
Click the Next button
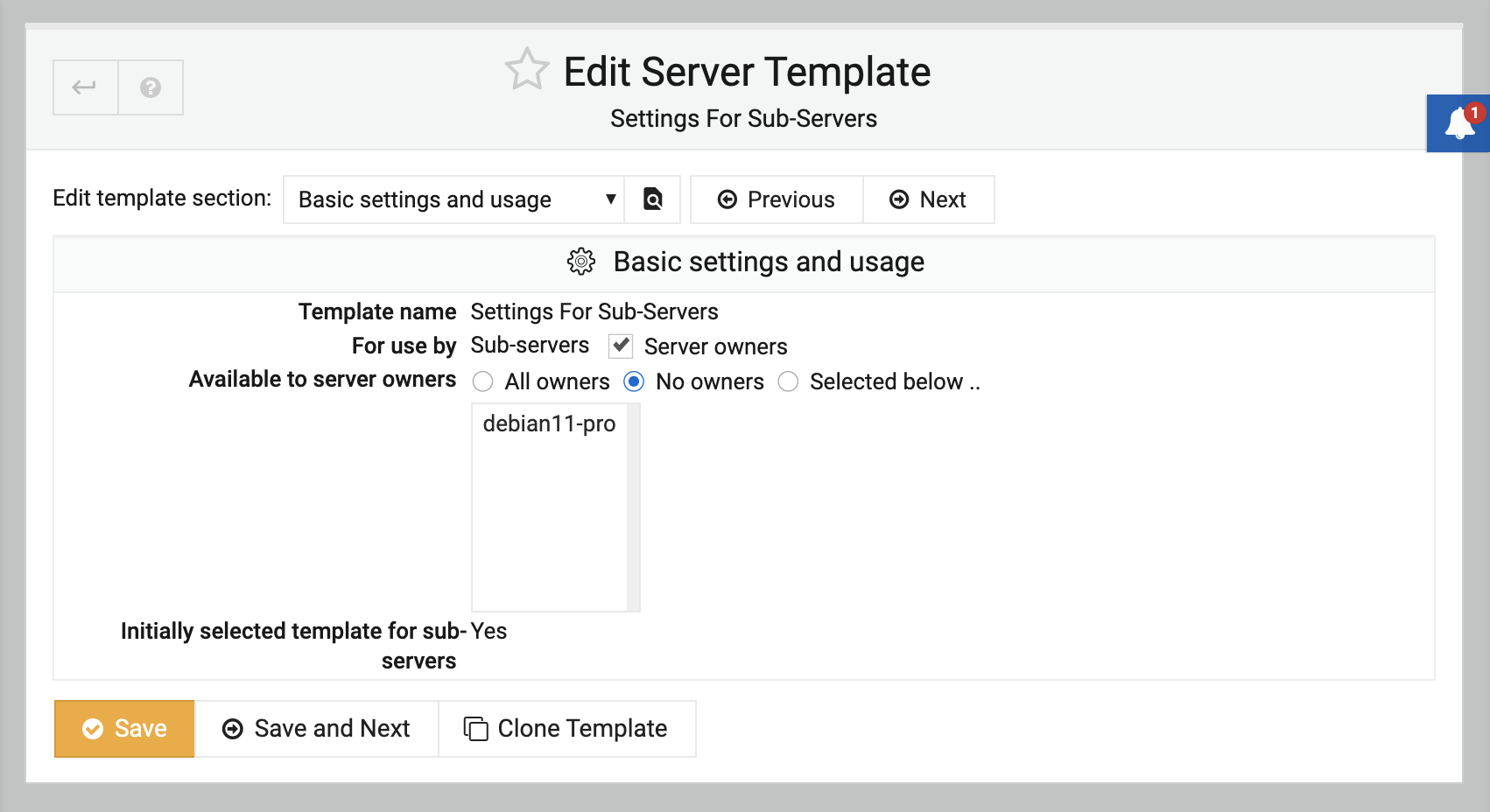click(929, 199)
